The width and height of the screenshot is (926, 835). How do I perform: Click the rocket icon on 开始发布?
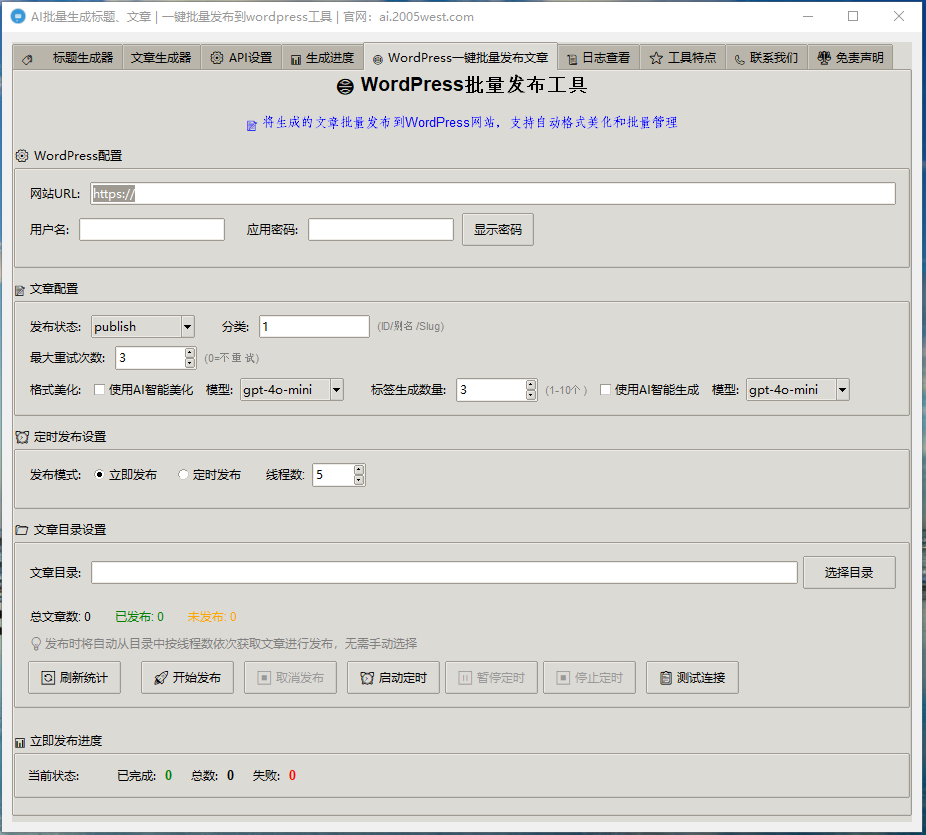click(160, 678)
